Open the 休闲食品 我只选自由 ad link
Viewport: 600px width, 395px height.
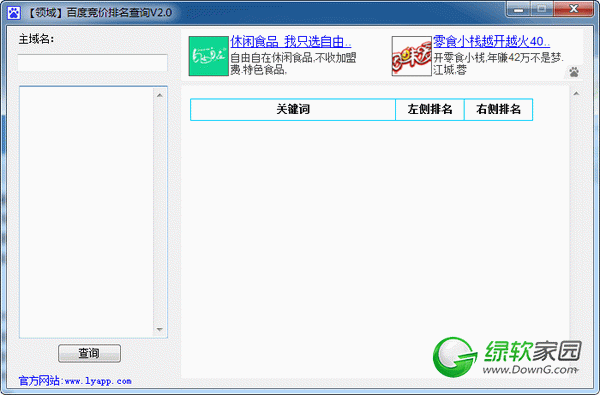[x=290, y=41]
